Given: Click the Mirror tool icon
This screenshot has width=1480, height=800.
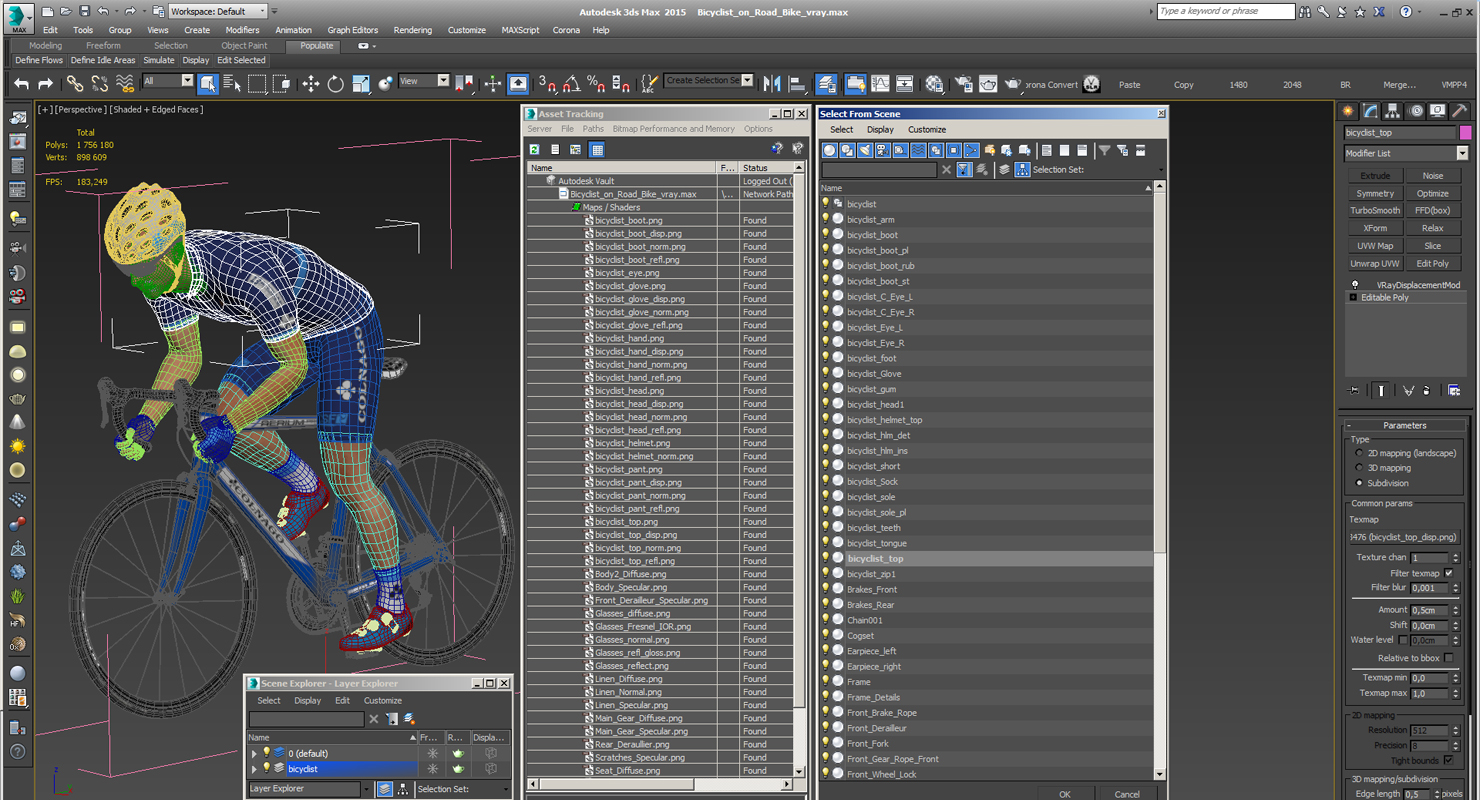Looking at the screenshot, I should (772, 84).
